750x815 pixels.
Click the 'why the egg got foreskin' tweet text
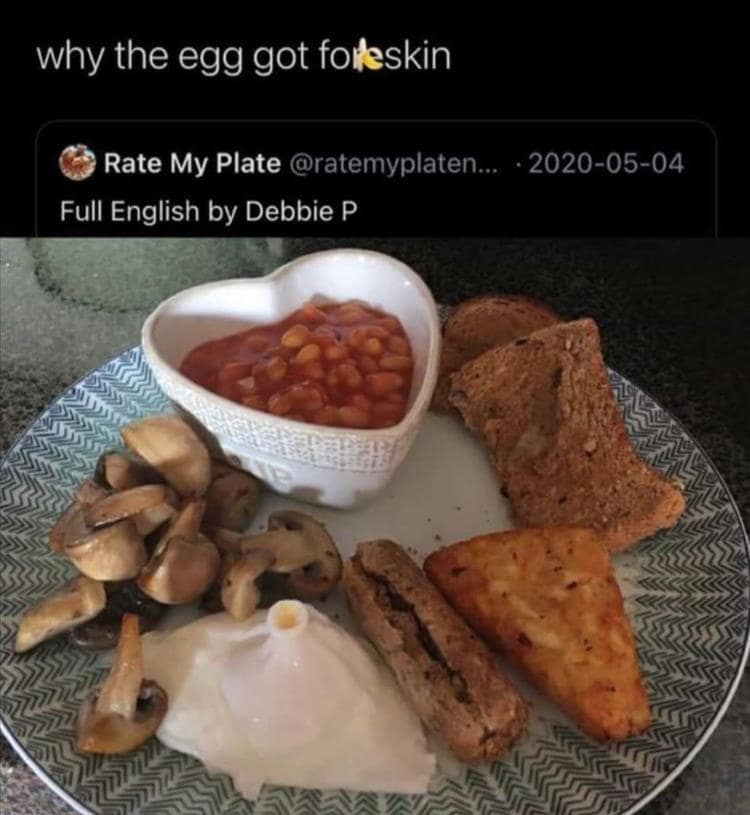point(244,58)
